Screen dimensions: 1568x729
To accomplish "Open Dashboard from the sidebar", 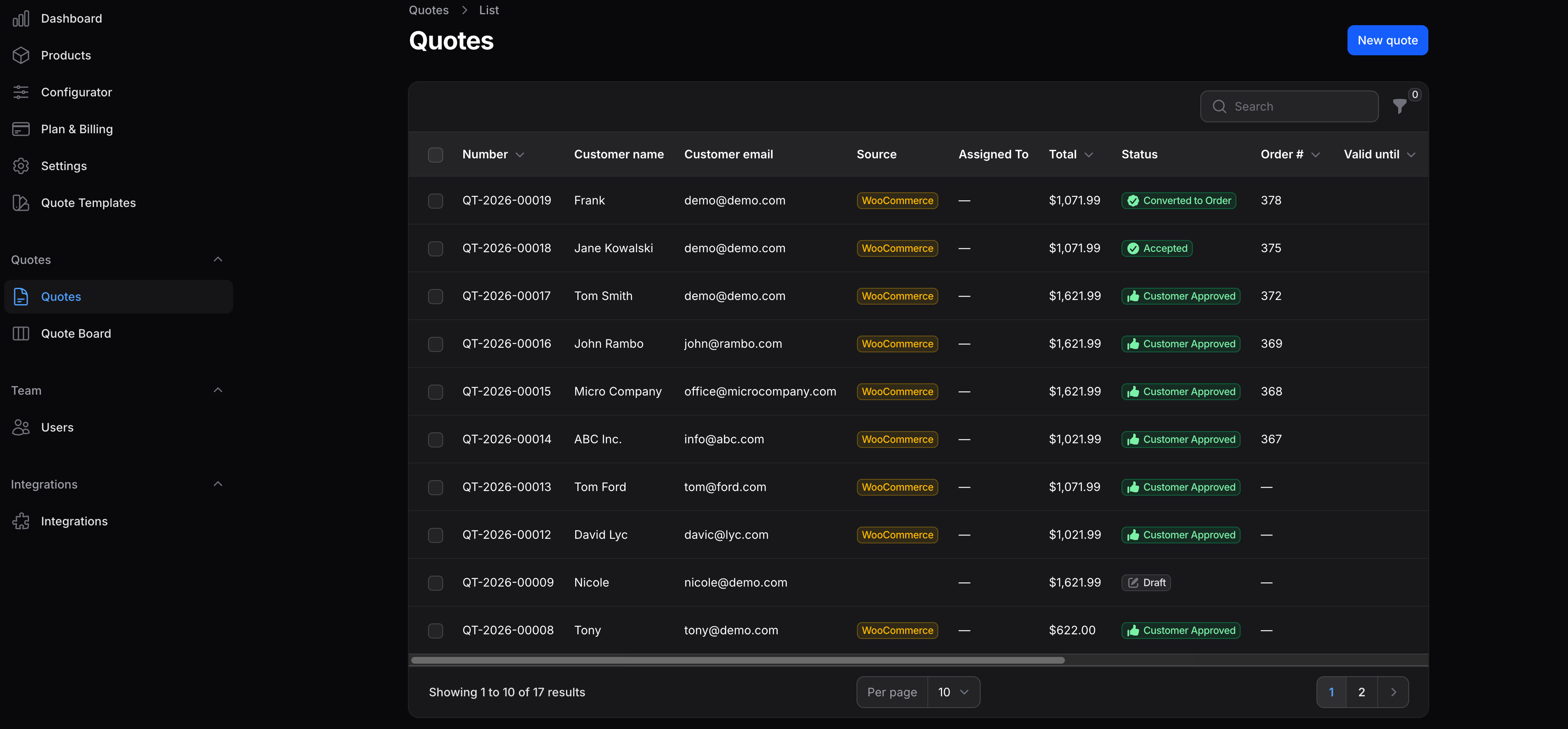I will tap(118, 19).
